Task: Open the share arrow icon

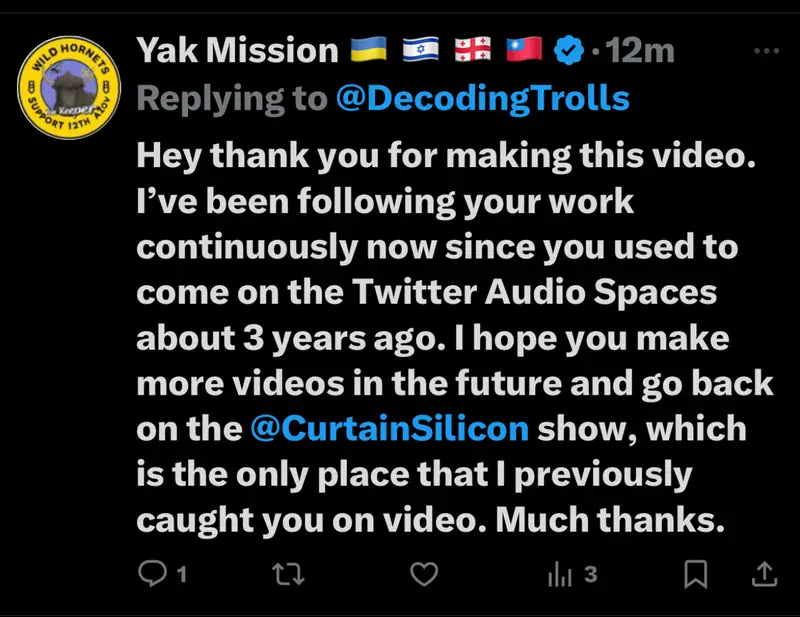Action: [x=763, y=574]
